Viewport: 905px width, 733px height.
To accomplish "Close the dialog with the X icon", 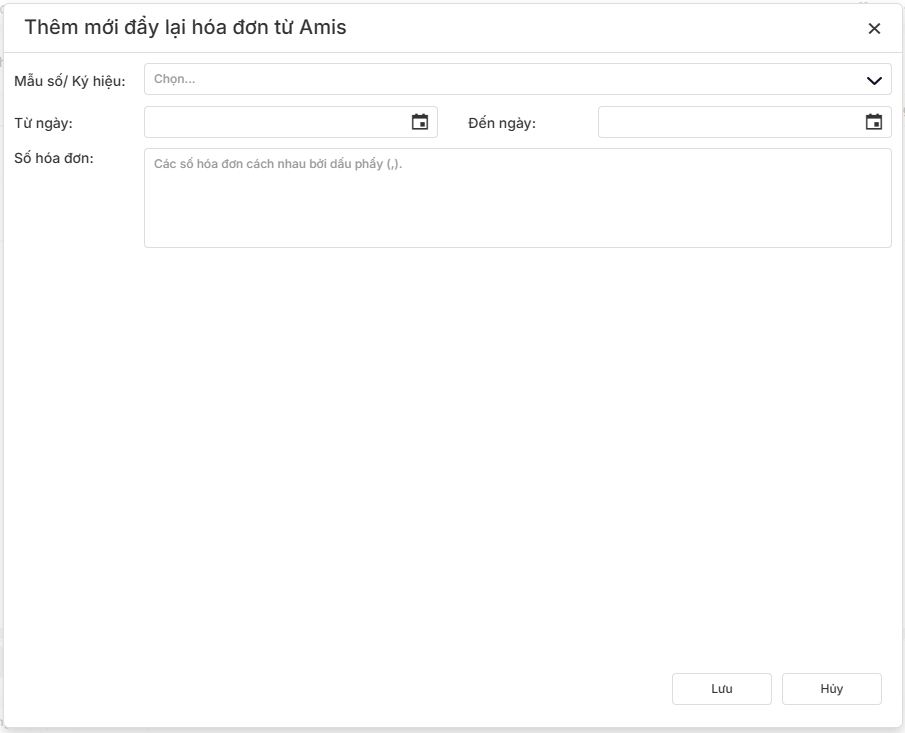I will [x=874, y=29].
